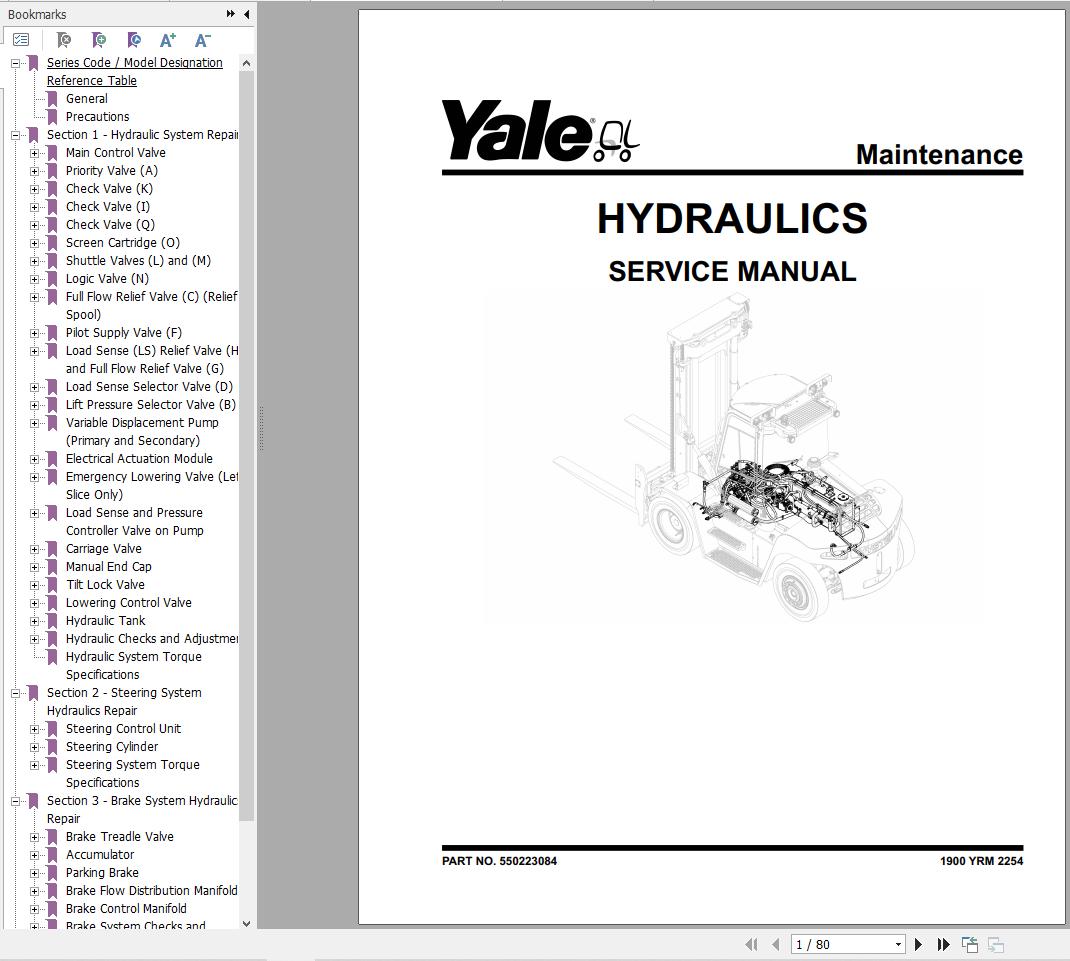Open Lift Pressure Selector Valve (B) bookmark

[x=151, y=405]
